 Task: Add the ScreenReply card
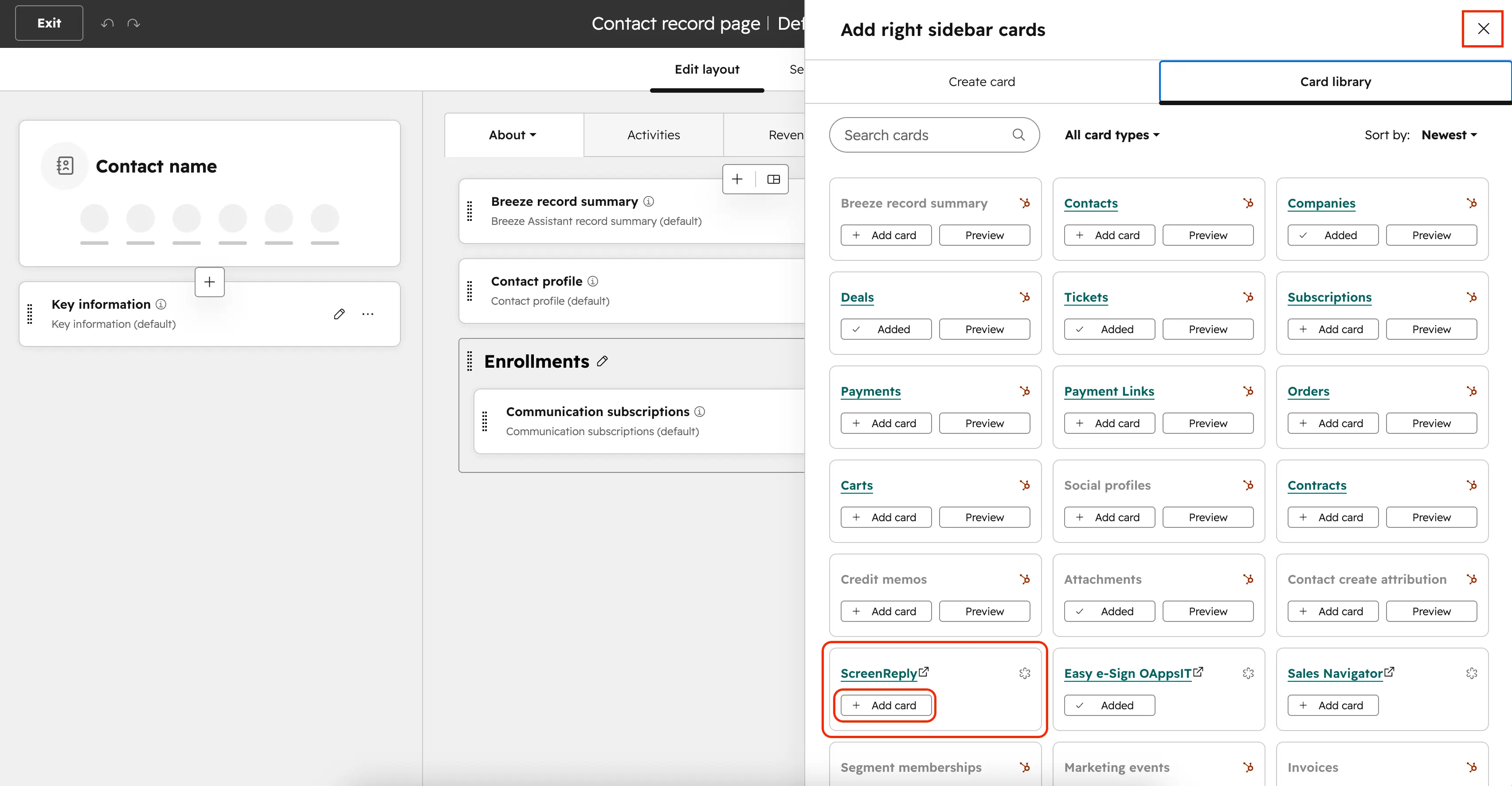coord(886,706)
